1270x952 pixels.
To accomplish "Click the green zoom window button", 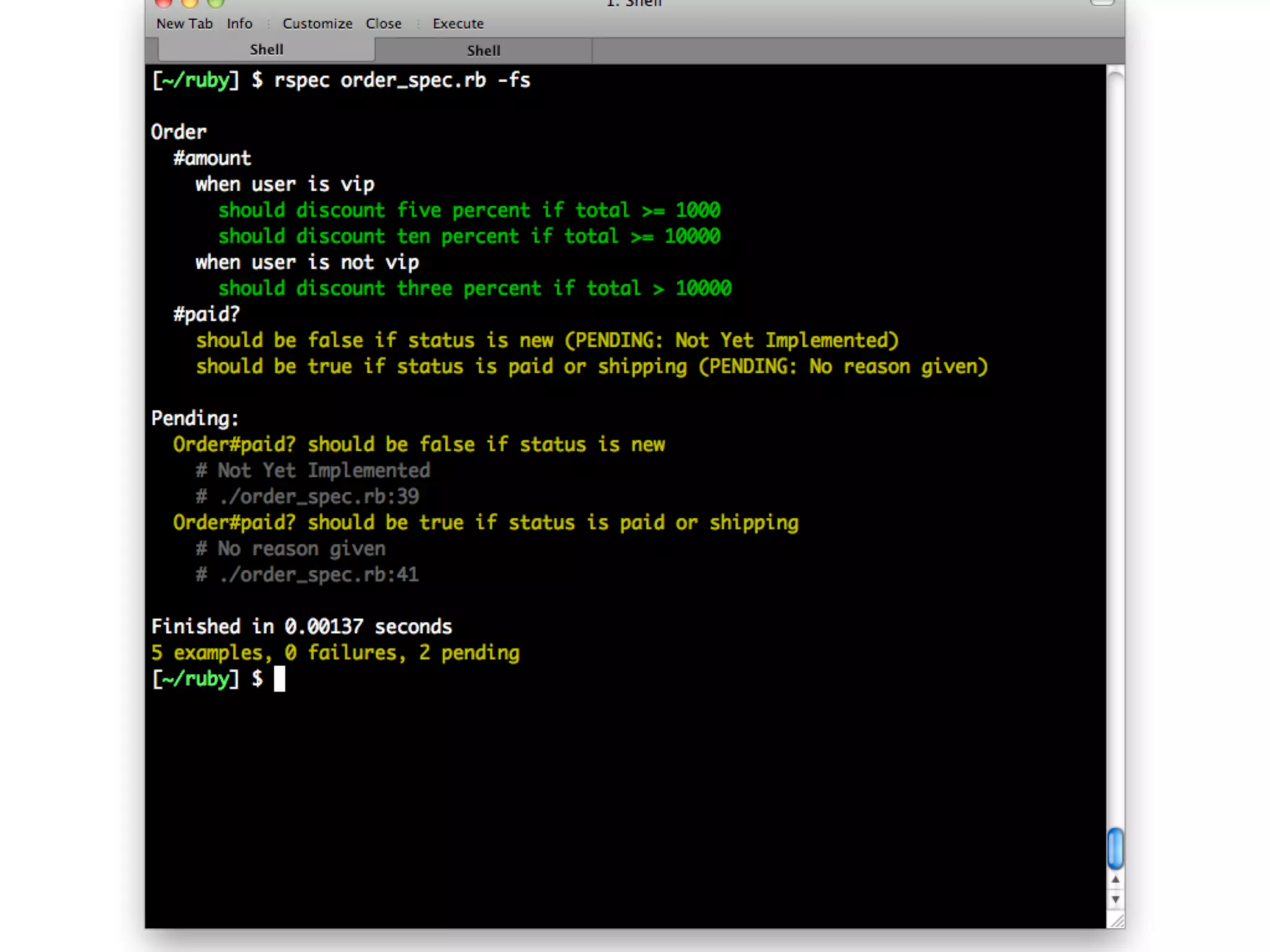I will (216, 3).
